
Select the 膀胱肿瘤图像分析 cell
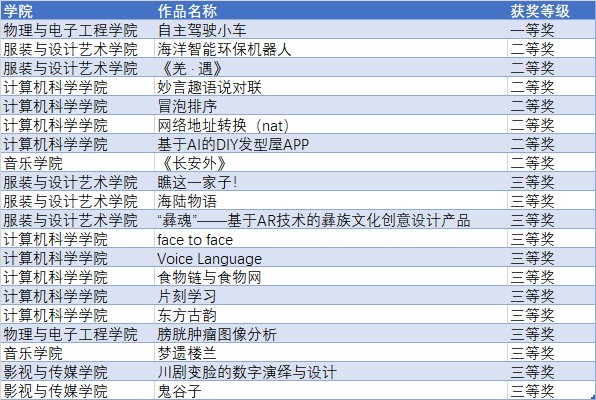[x=331, y=333]
